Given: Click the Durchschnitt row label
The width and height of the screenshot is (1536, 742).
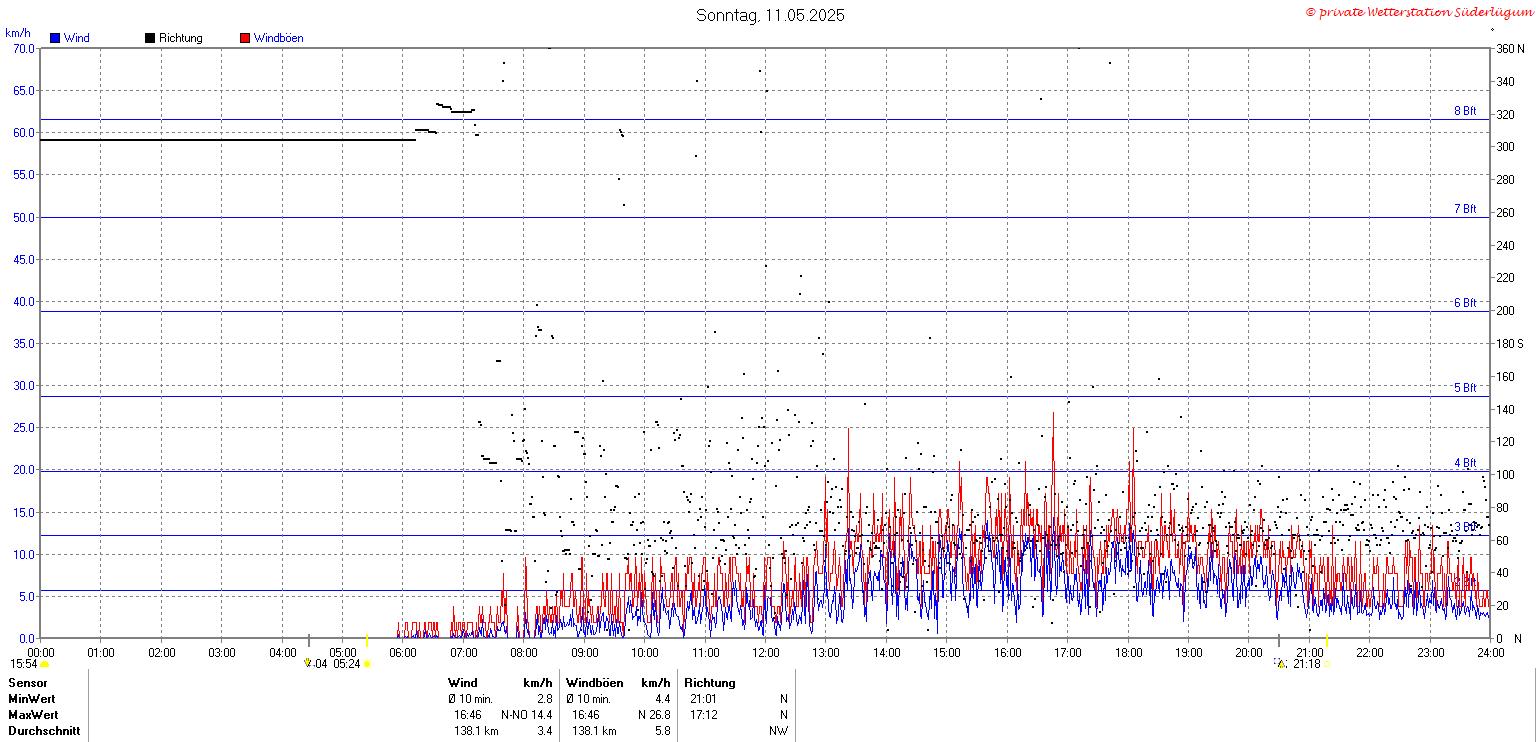Looking at the screenshot, I should (44, 731).
